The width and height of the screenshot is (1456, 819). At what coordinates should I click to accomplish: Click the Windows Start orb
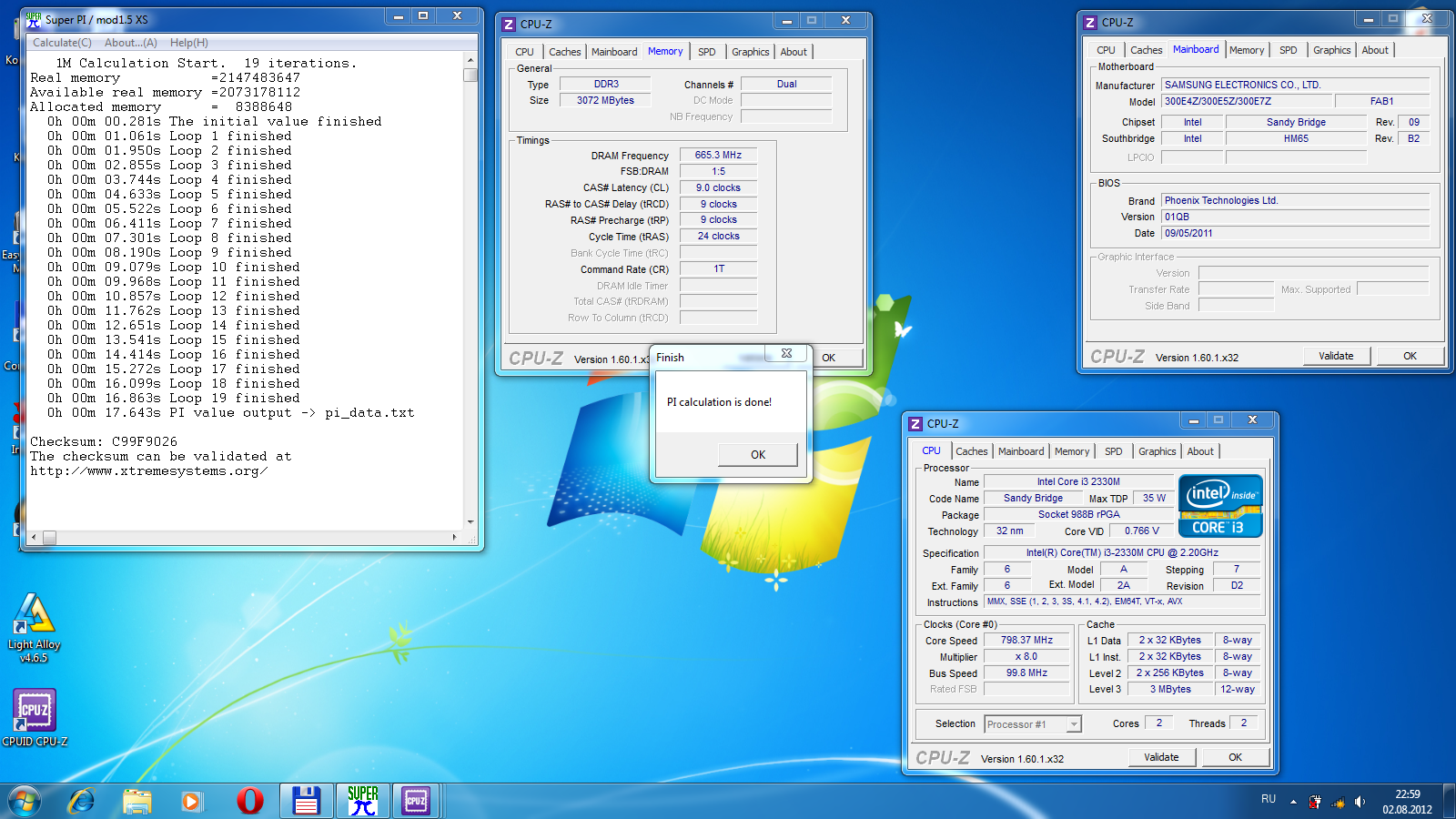click(25, 801)
